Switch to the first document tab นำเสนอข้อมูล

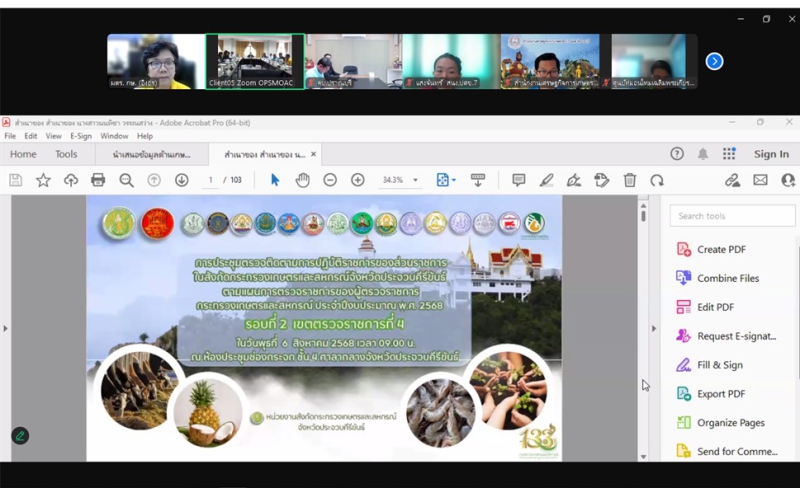point(152,154)
